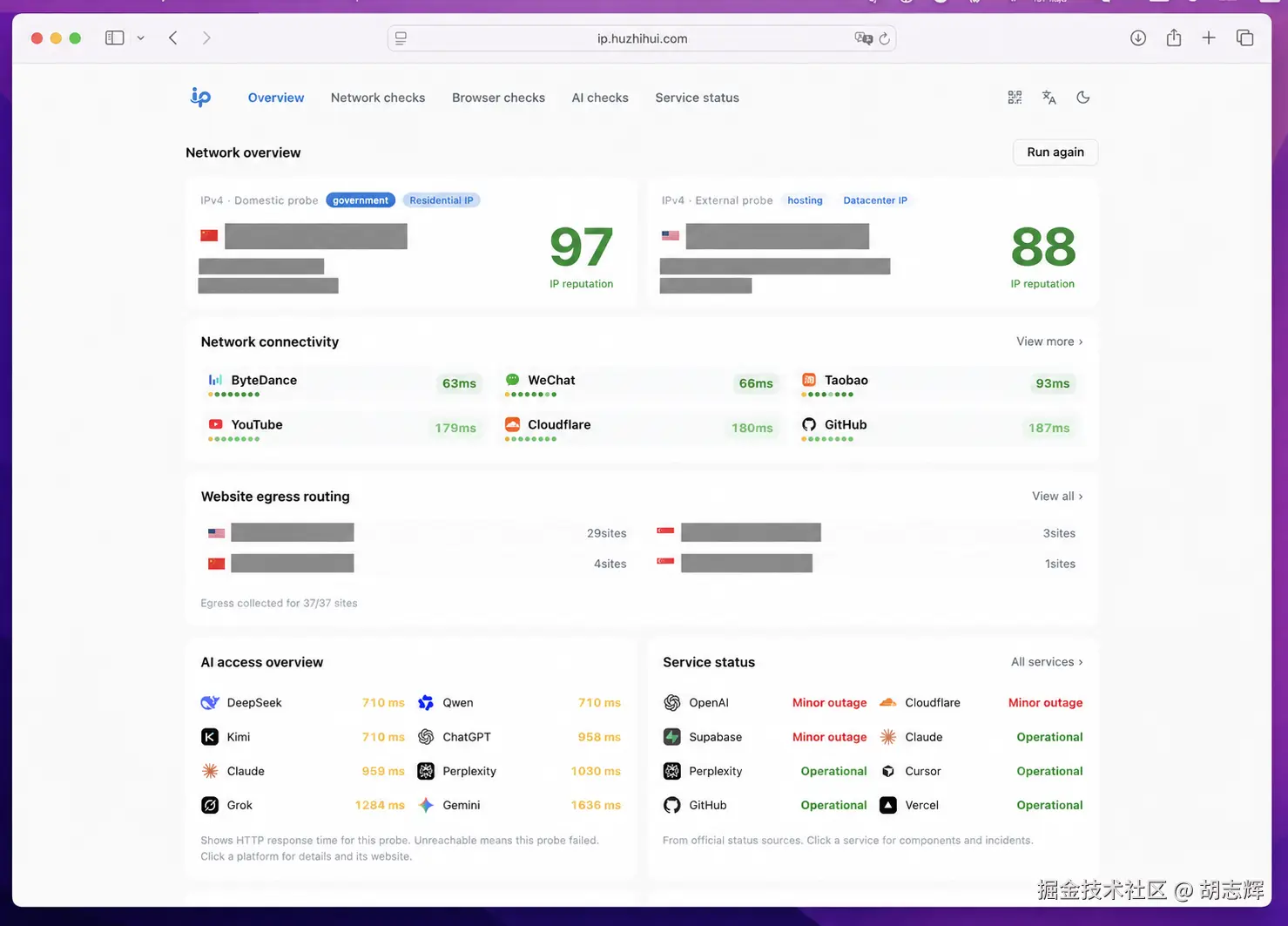Open View more for Network connectivity
Viewport: 1288px width, 926px height.
[1049, 341]
